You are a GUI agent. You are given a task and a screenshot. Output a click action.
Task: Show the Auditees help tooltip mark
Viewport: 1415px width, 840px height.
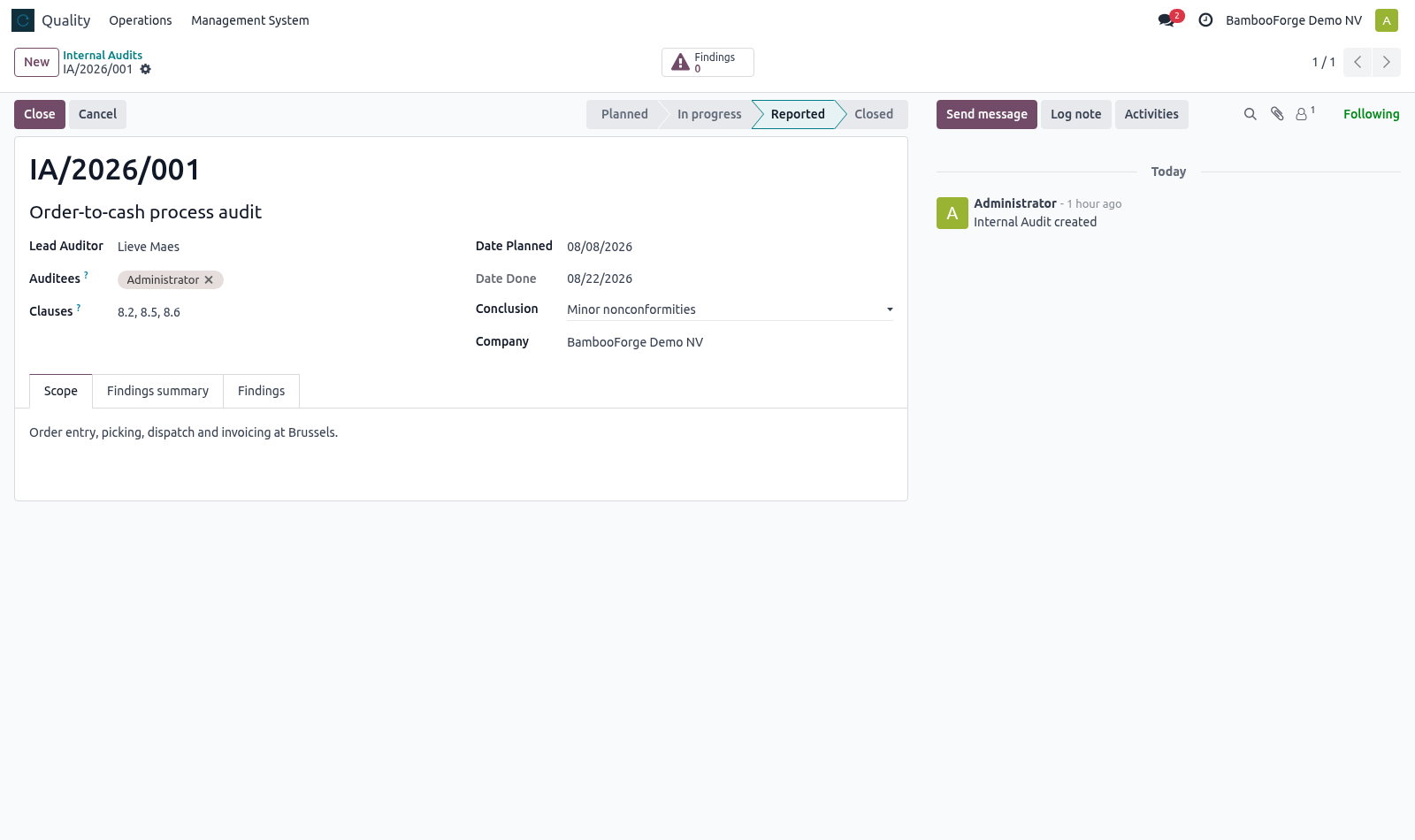(86, 276)
